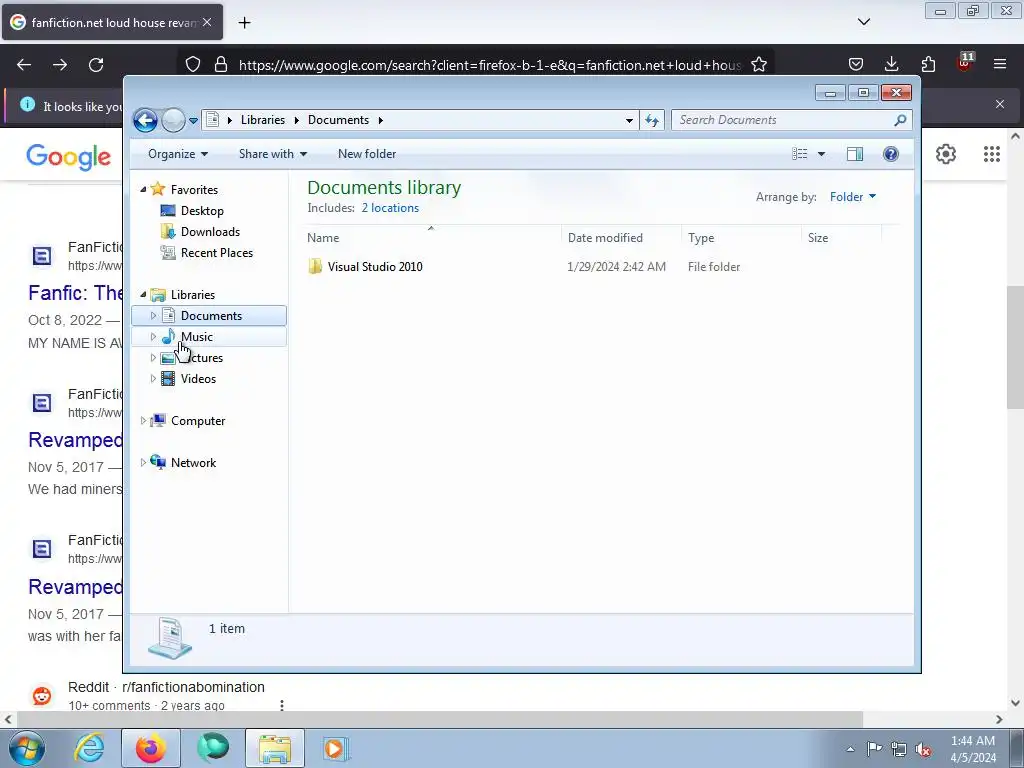Image resolution: width=1024 pixels, height=768 pixels.
Task: Click the refresh button beside the address bar
Action: click(x=652, y=120)
